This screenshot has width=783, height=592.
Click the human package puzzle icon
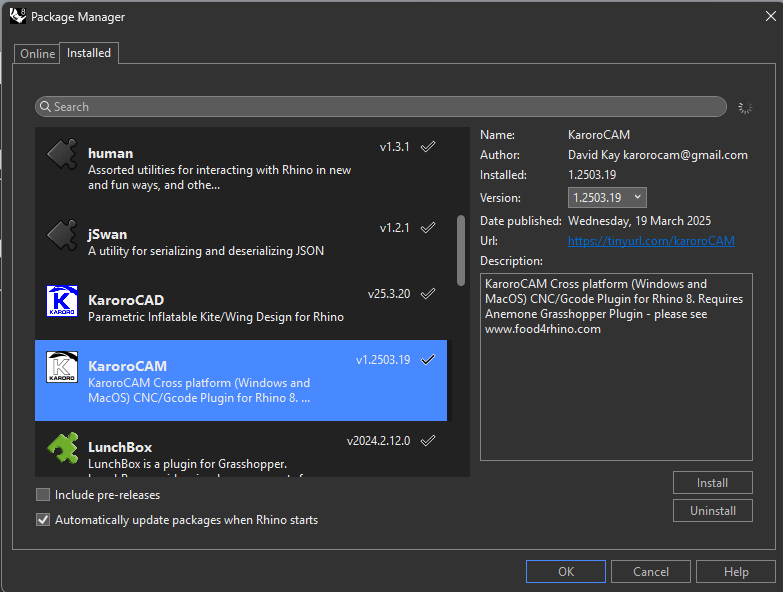click(x=62, y=154)
